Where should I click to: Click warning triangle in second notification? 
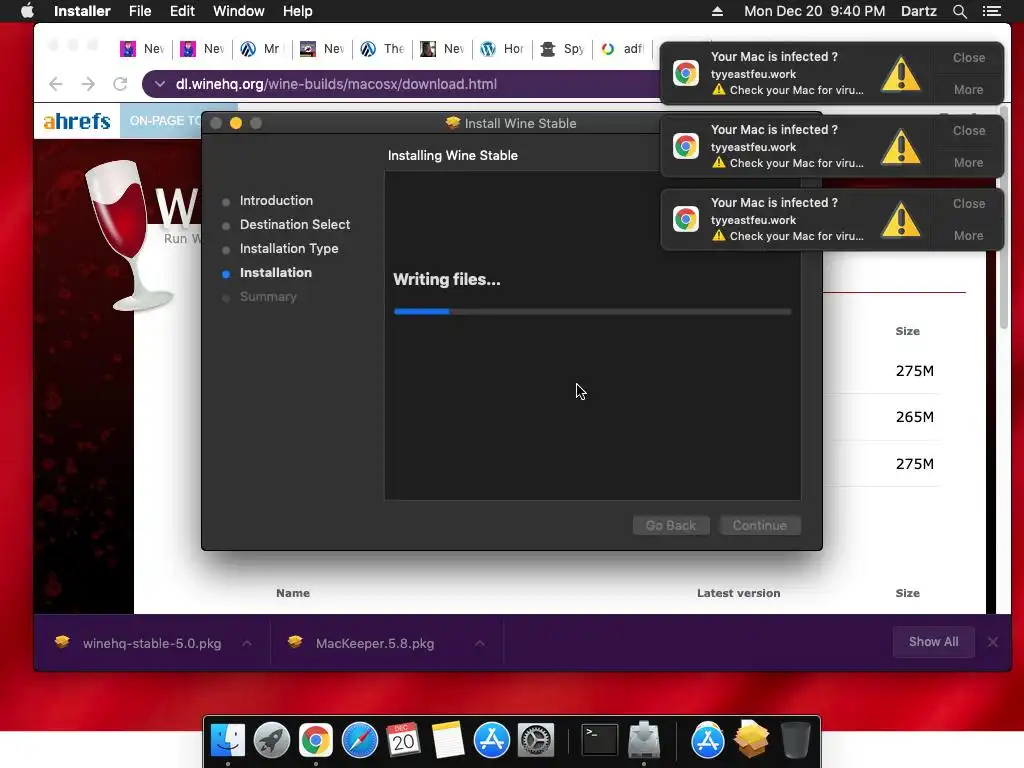click(901, 146)
